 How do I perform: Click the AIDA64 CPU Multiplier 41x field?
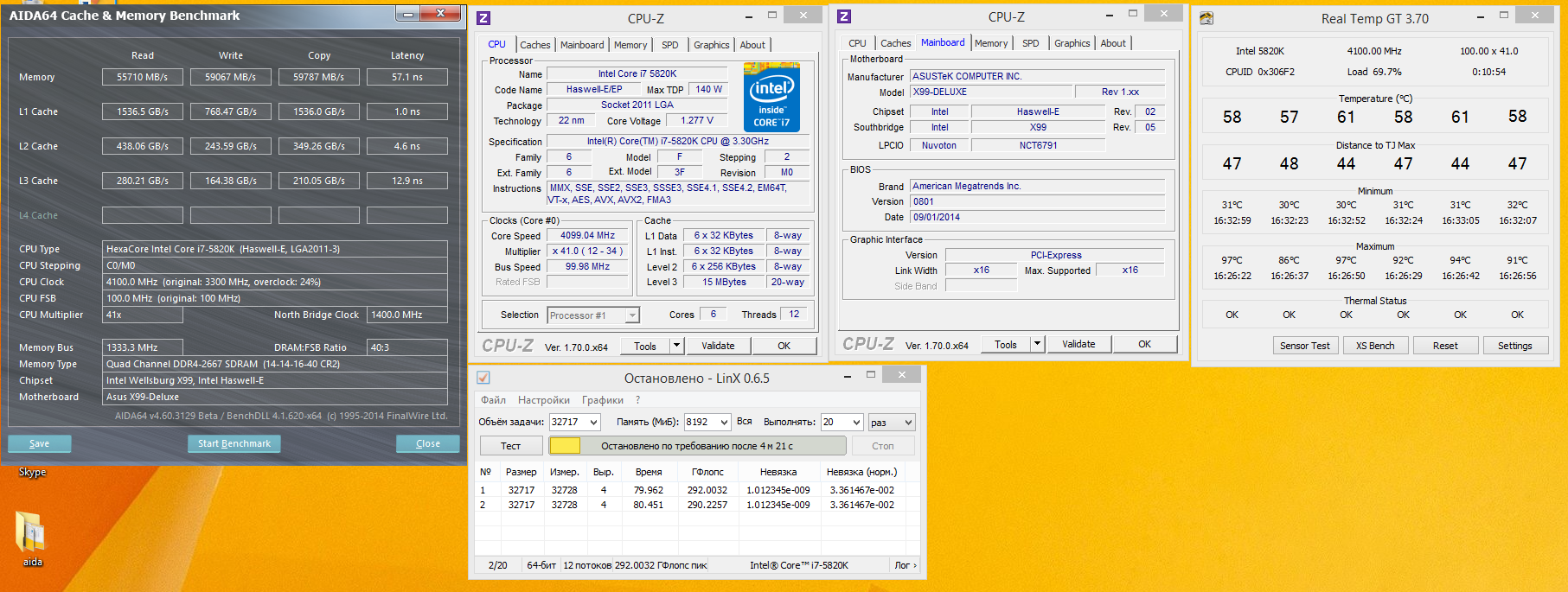pos(143,315)
